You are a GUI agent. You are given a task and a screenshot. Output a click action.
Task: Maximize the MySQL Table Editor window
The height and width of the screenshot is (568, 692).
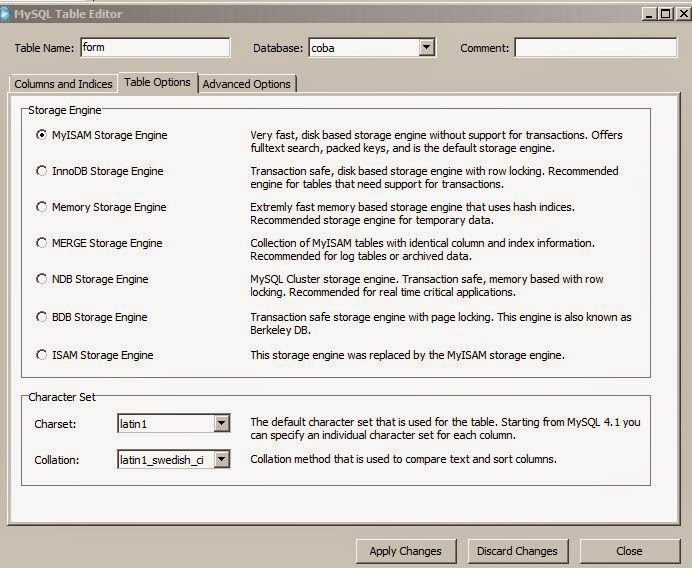pyautogui.click(x=665, y=14)
